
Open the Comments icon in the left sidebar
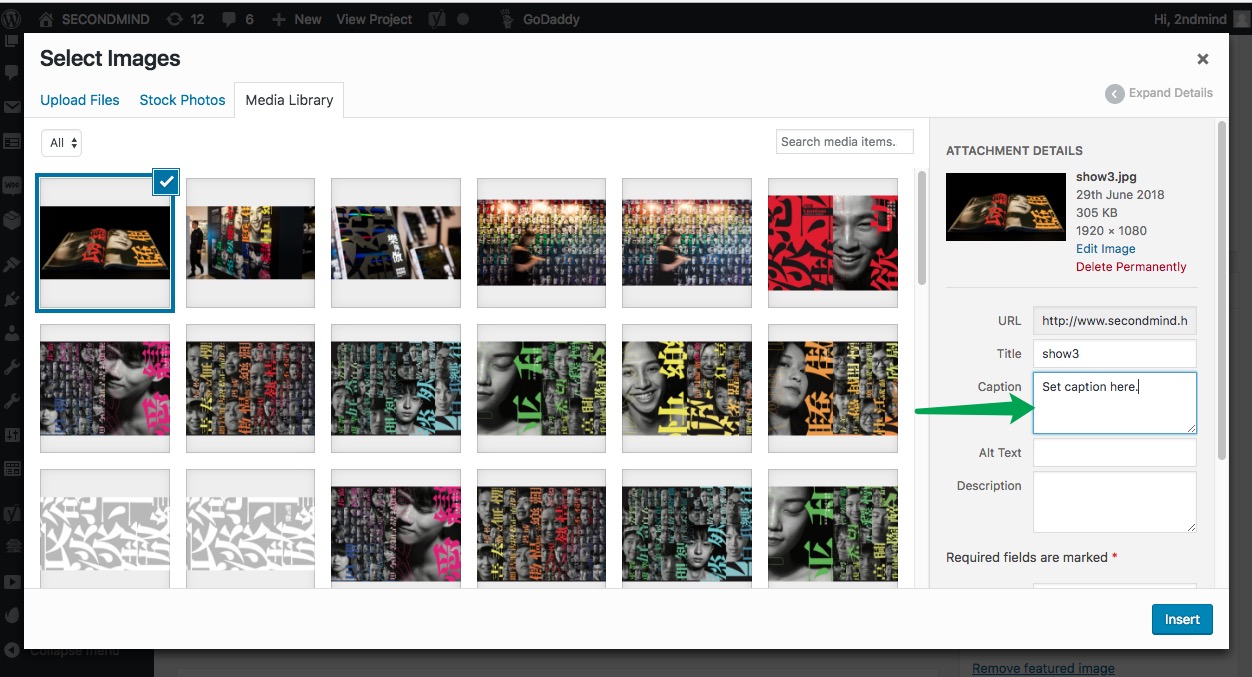point(12,73)
